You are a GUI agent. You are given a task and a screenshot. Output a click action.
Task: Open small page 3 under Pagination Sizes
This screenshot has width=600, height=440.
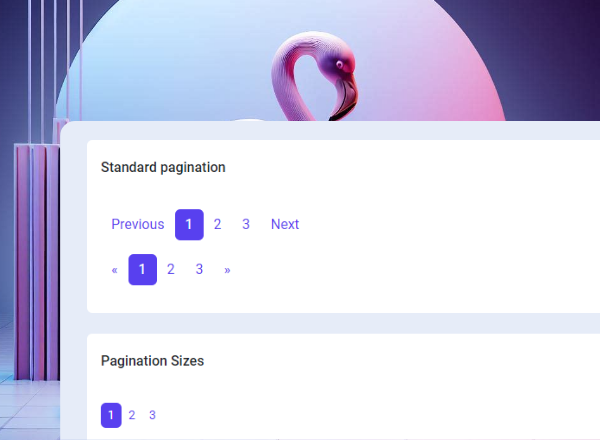[152, 415]
